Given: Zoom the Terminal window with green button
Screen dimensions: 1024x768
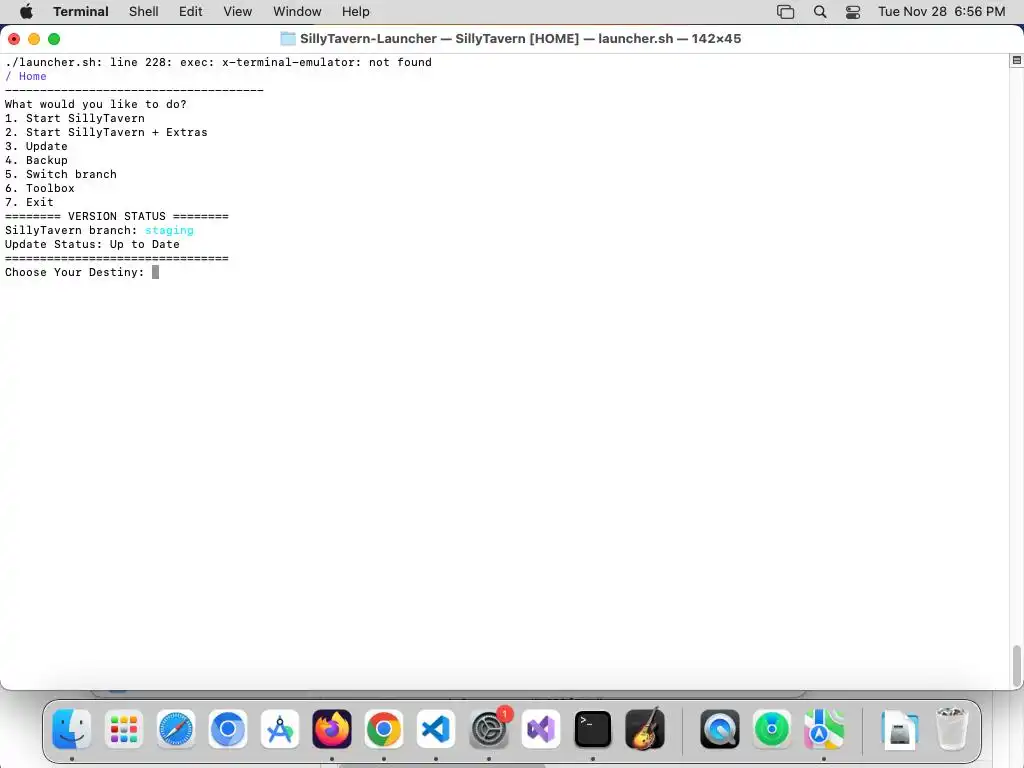Looking at the screenshot, I should click(54, 39).
